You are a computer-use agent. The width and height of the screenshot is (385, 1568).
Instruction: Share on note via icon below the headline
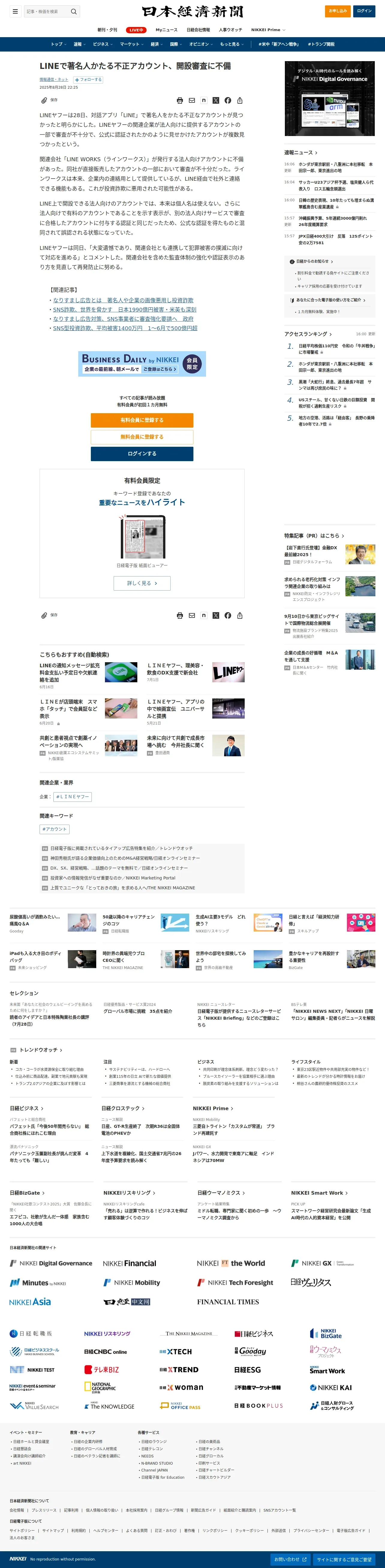click(x=204, y=100)
